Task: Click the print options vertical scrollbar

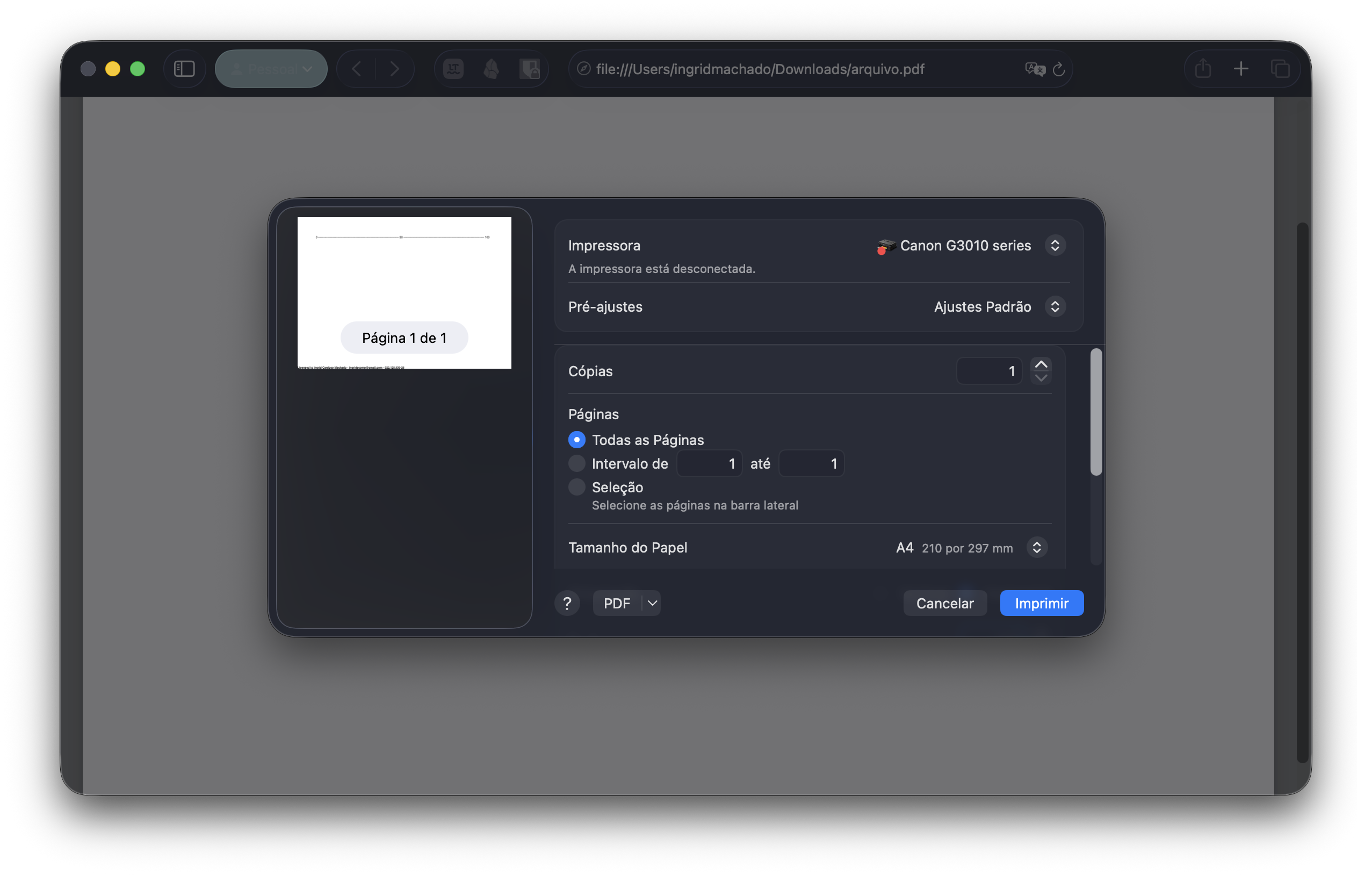Action: point(1096,412)
